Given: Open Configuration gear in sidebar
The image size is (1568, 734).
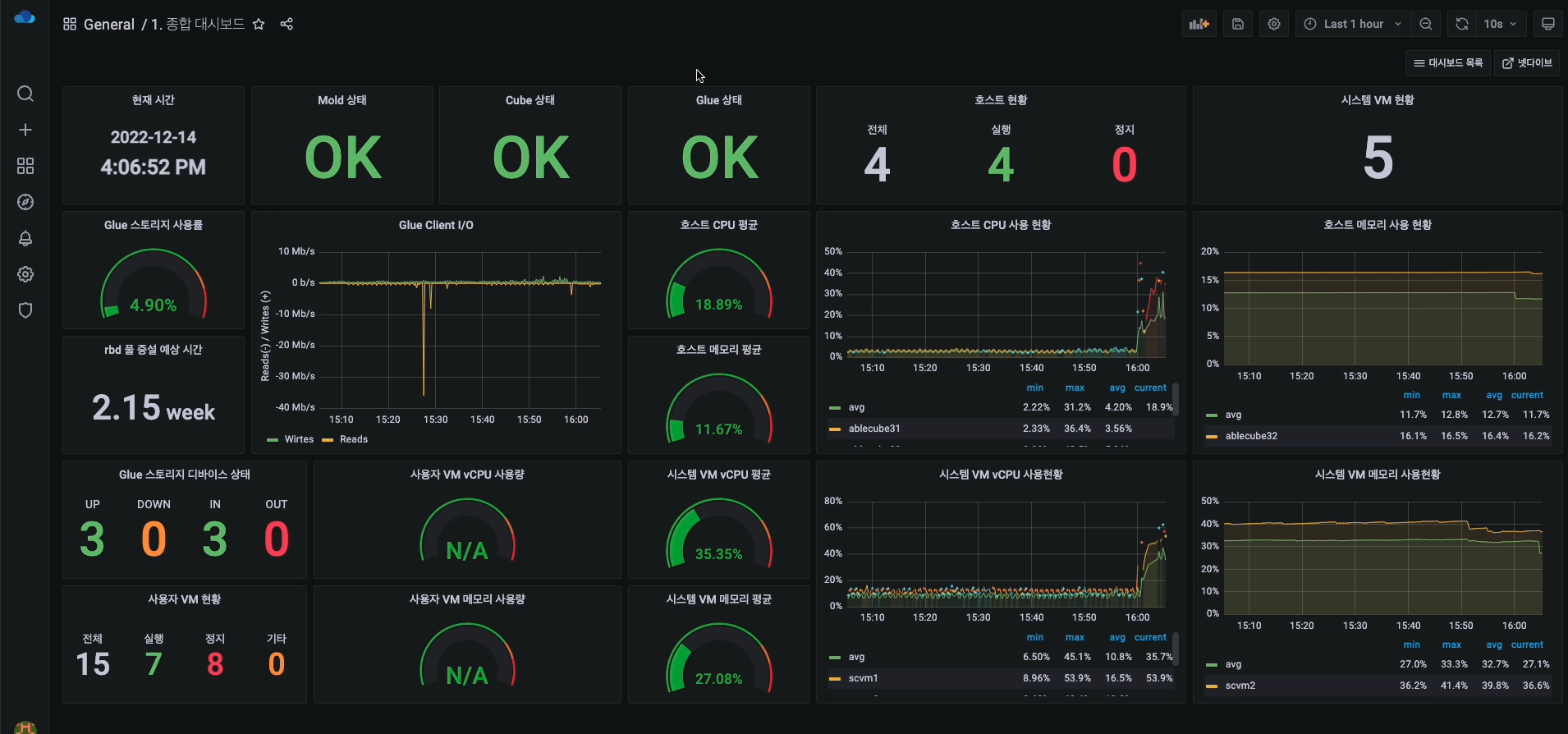Looking at the screenshot, I should 25,274.
